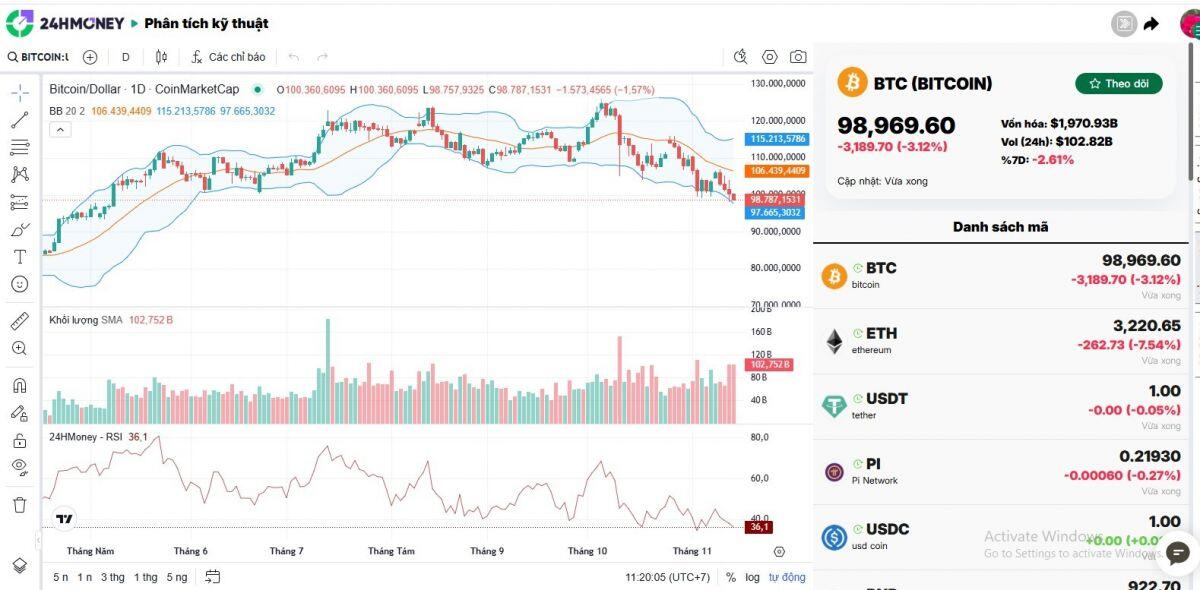Select the crosshair cursor tool
The width and height of the screenshot is (1200, 590).
coord(19,93)
